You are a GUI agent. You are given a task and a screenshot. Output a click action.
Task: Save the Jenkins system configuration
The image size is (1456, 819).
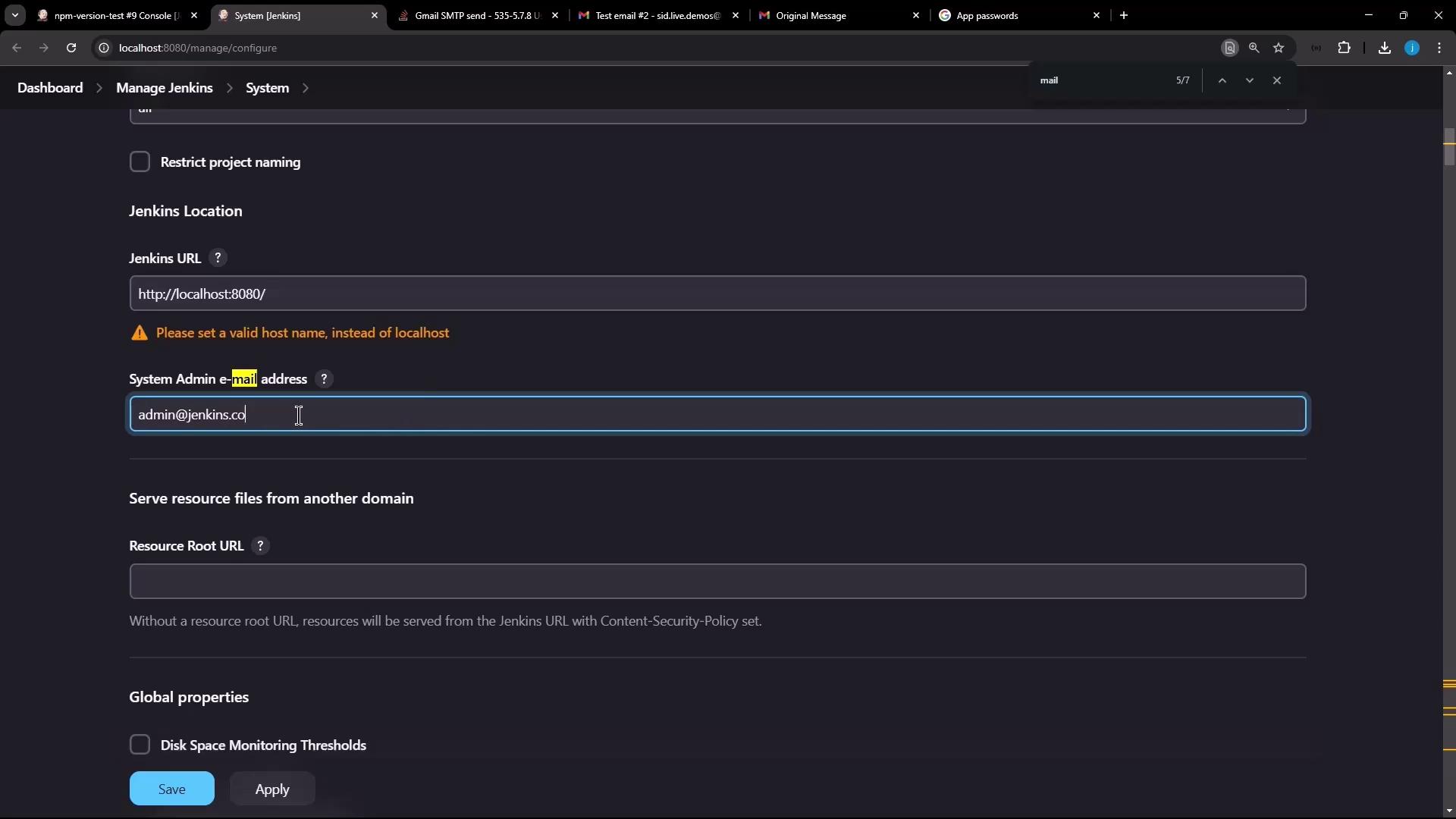tap(171, 789)
